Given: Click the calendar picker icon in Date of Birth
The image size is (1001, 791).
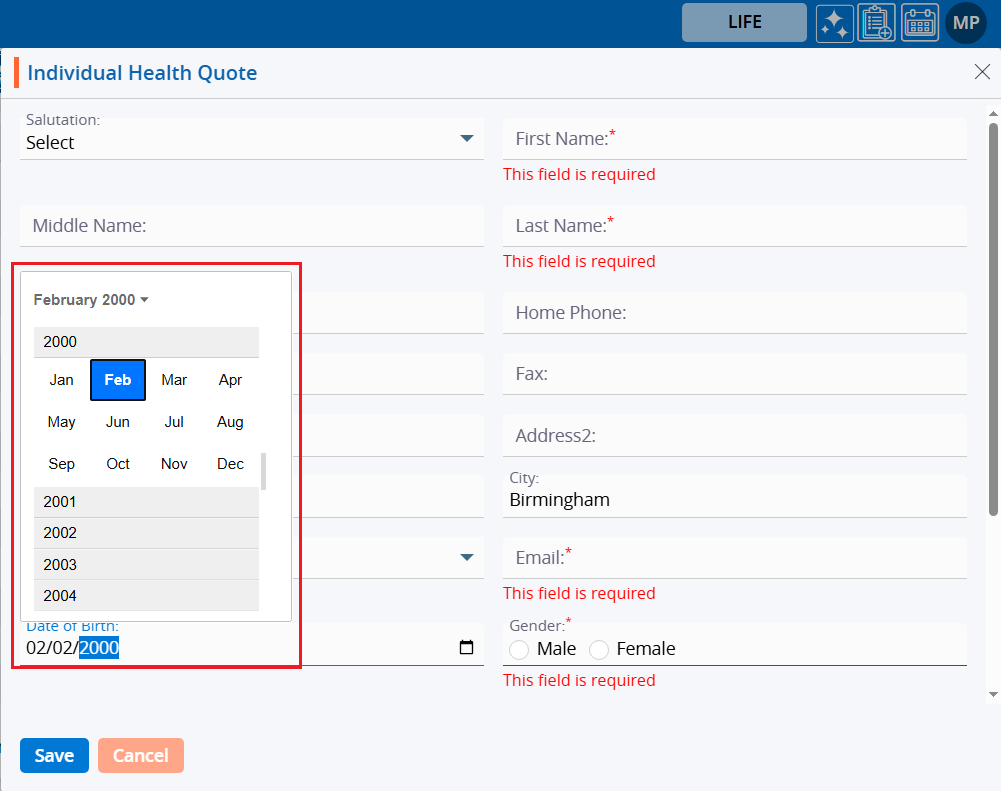Looking at the screenshot, I should click(466, 648).
